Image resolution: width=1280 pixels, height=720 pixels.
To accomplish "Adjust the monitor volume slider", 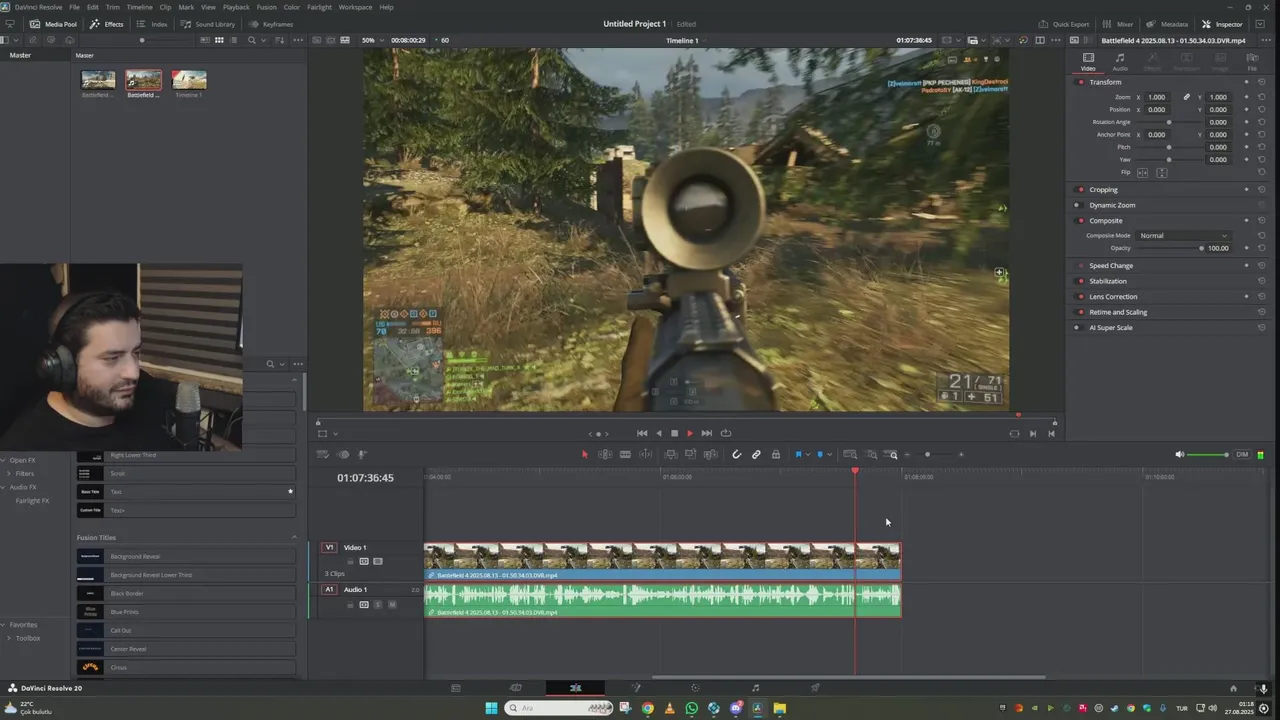I will [x=1209, y=455].
